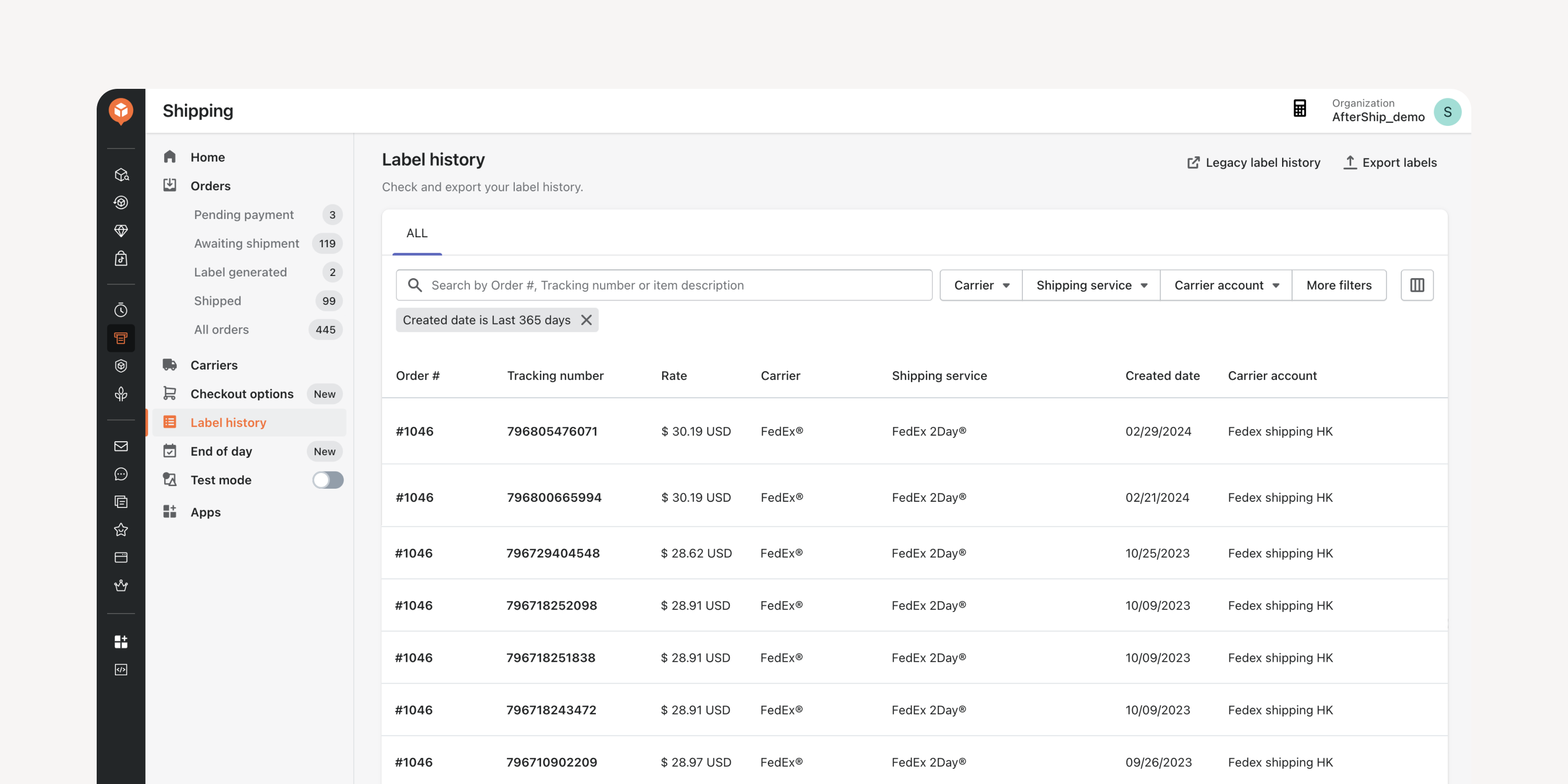Focus the order and tracking search field
This screenshot has height=784, width=1568.
[663, 285]
